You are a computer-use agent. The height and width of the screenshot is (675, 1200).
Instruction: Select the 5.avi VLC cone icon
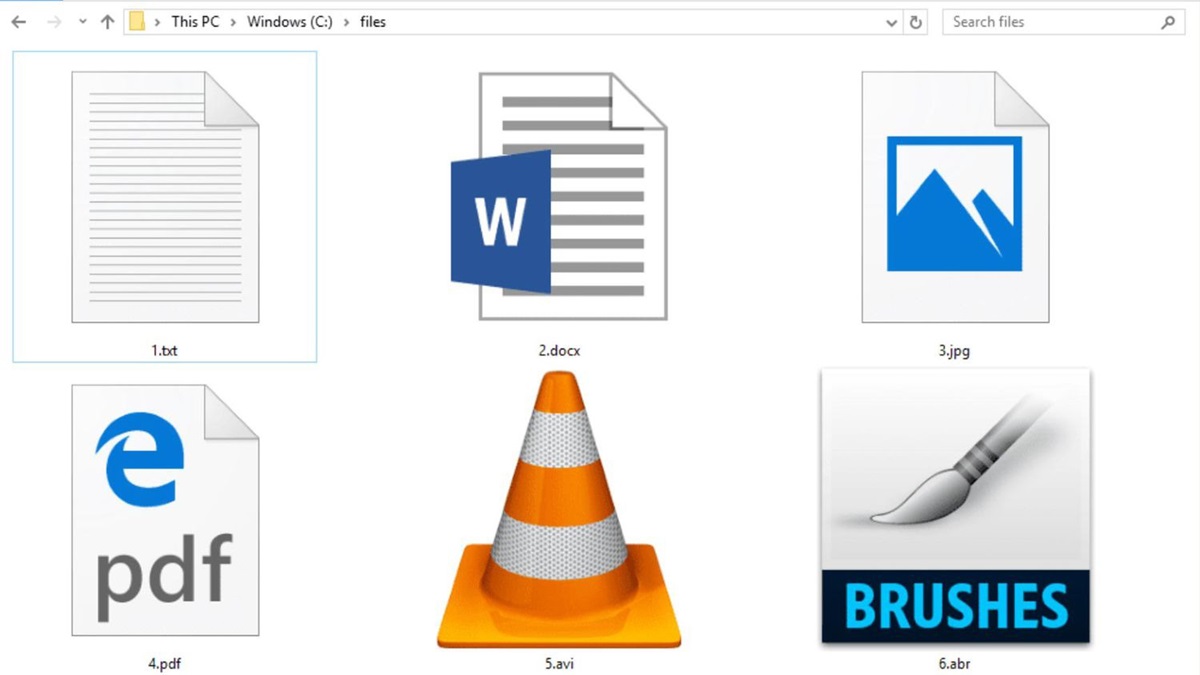coord(559,509)
